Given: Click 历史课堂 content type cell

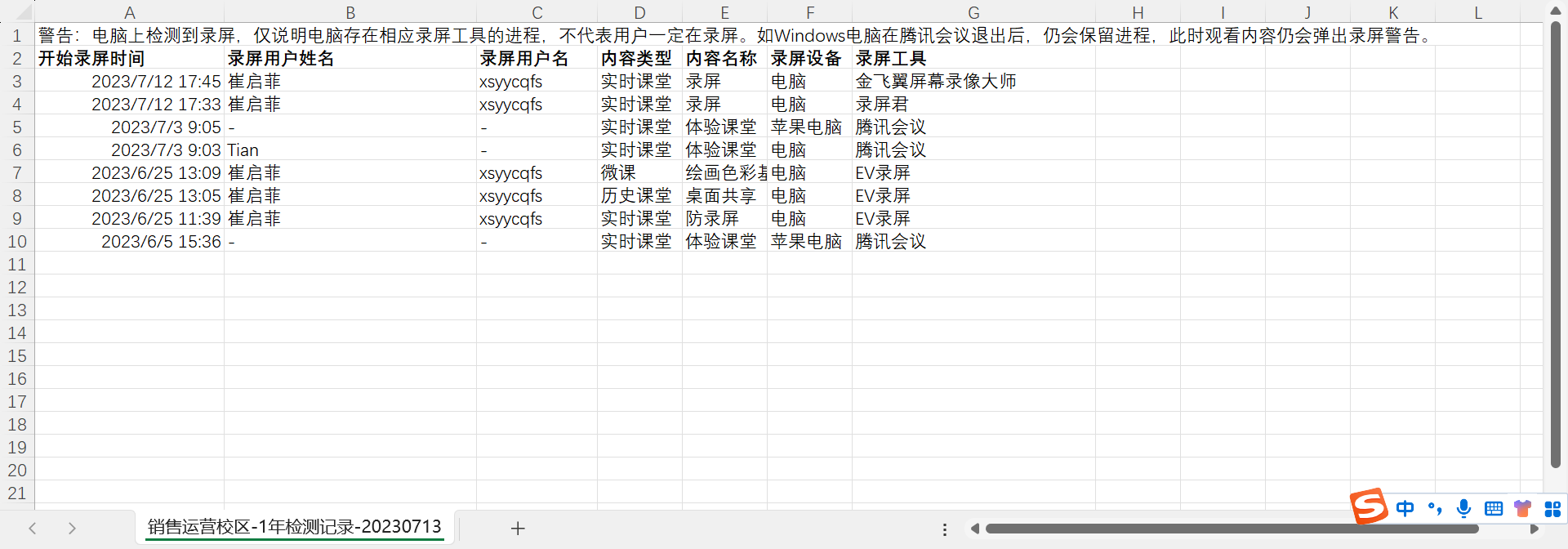Looking at the screenshot, I should (639, 196).
